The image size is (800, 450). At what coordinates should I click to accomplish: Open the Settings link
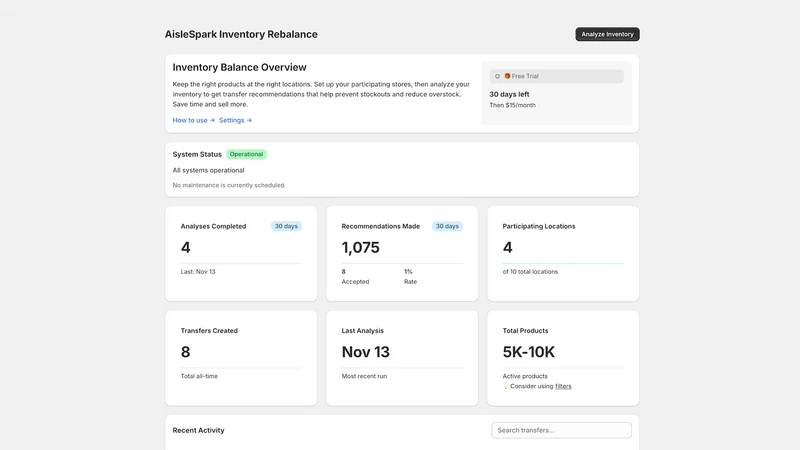coord(235,120)
